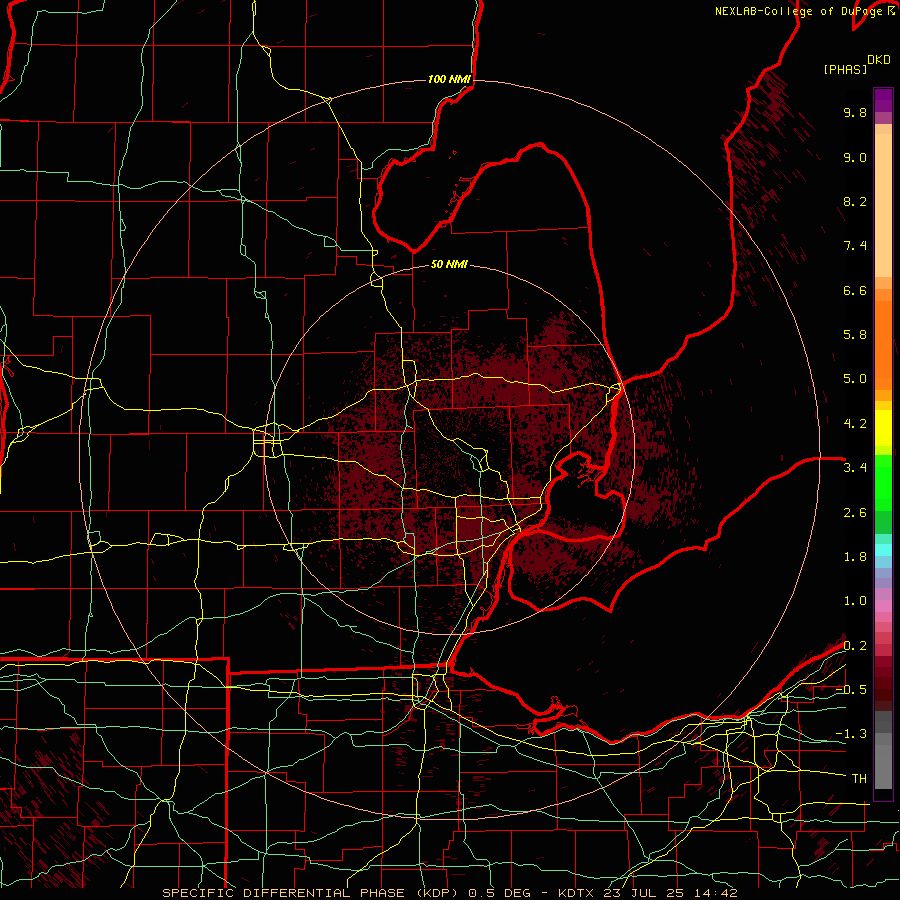Pick the bright green segment of color bar
The height and width of the screenshot is (900, 900).
point(883,481)
